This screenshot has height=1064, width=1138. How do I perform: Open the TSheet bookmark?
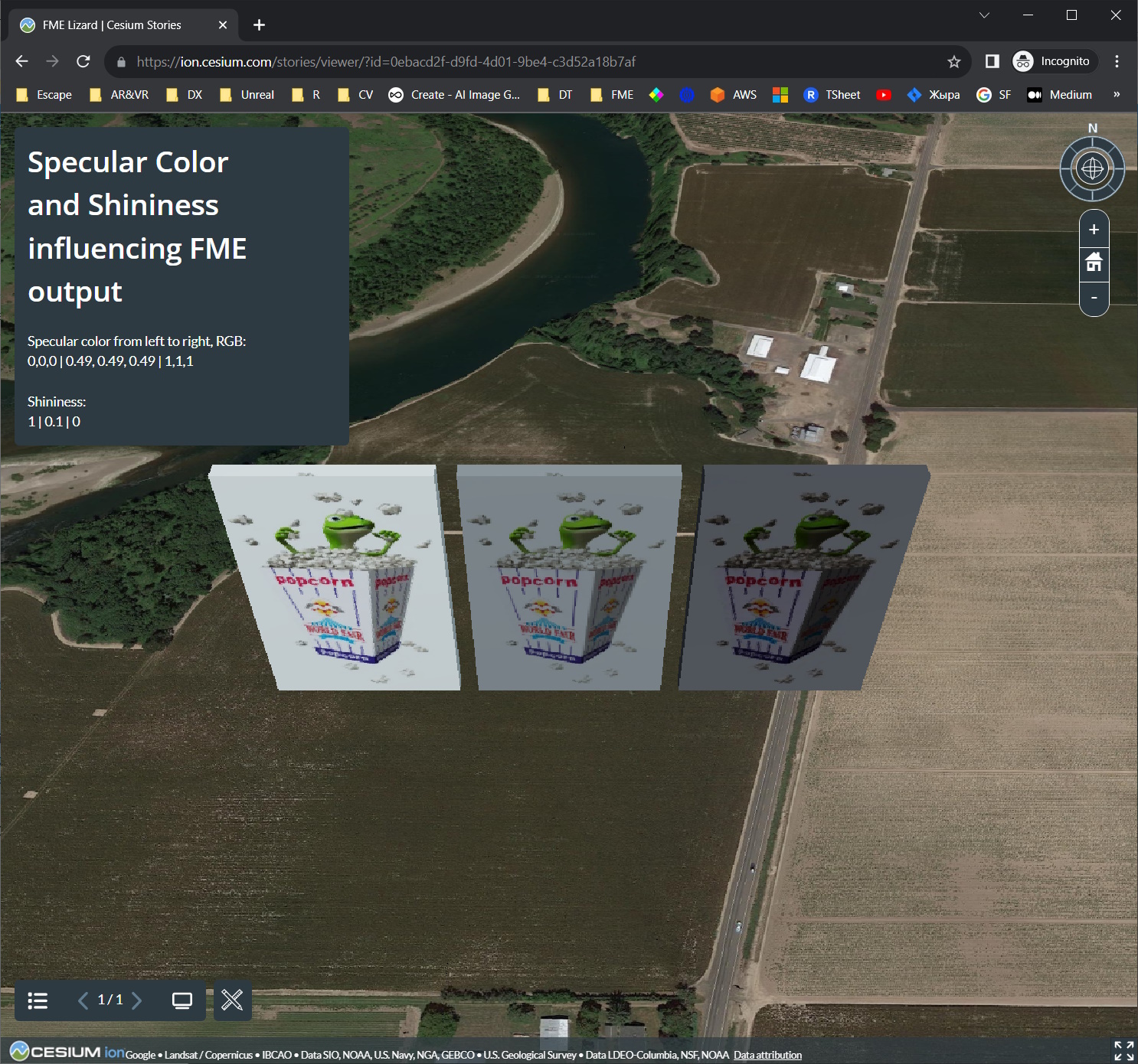point(832,95)
